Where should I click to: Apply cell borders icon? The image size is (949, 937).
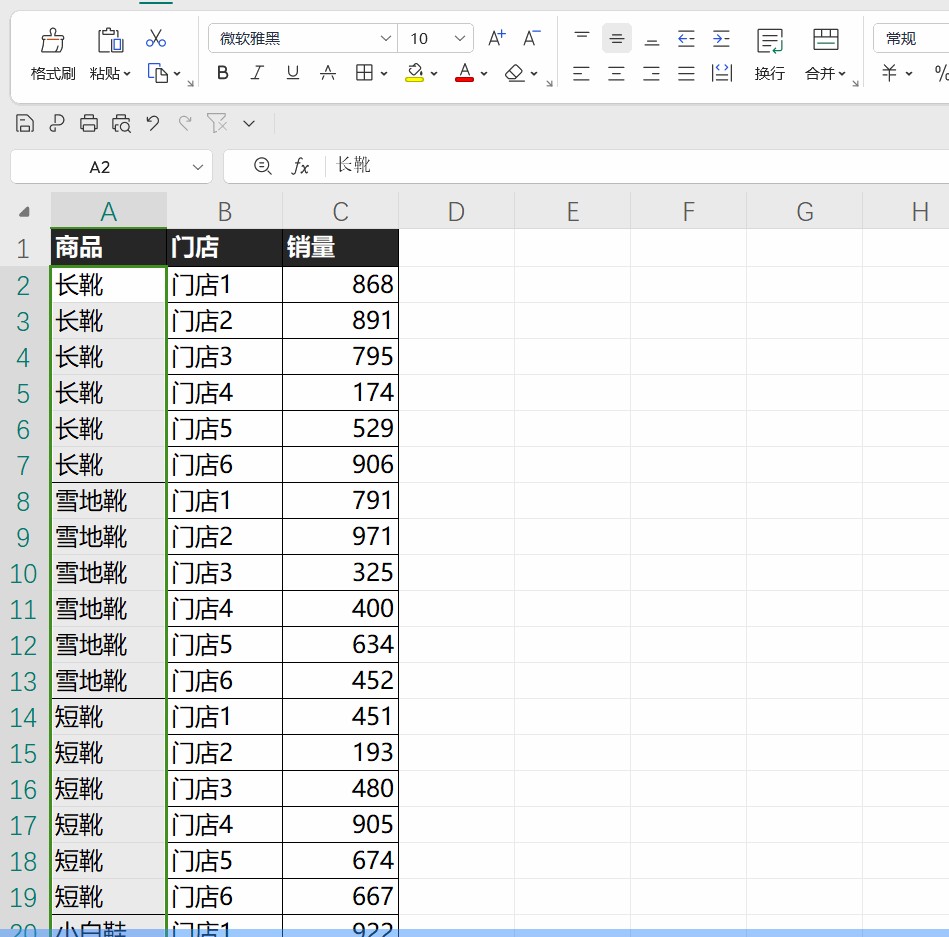(364, 73)
